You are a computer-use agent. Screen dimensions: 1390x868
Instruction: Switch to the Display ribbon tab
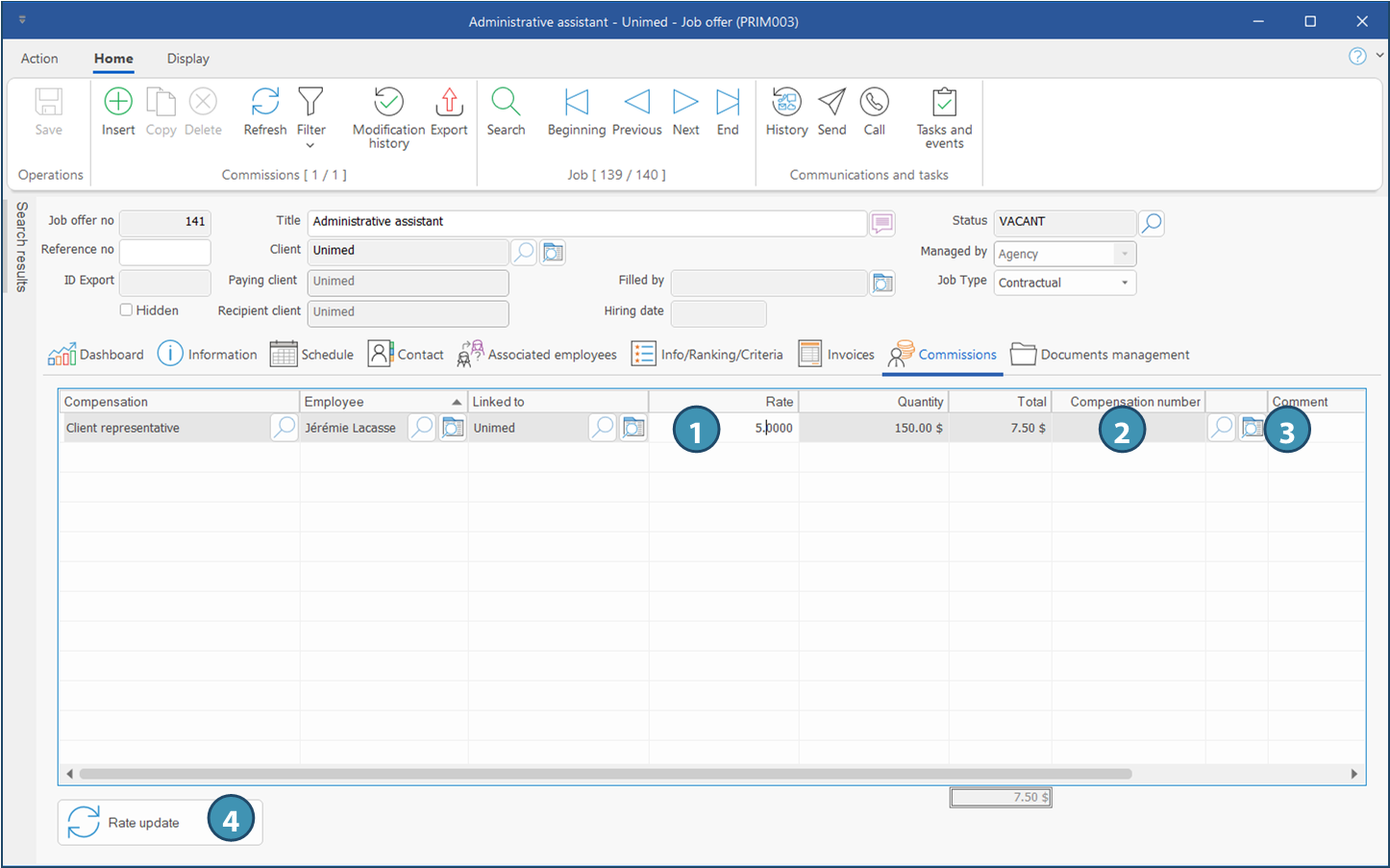[x=187, y=59]
